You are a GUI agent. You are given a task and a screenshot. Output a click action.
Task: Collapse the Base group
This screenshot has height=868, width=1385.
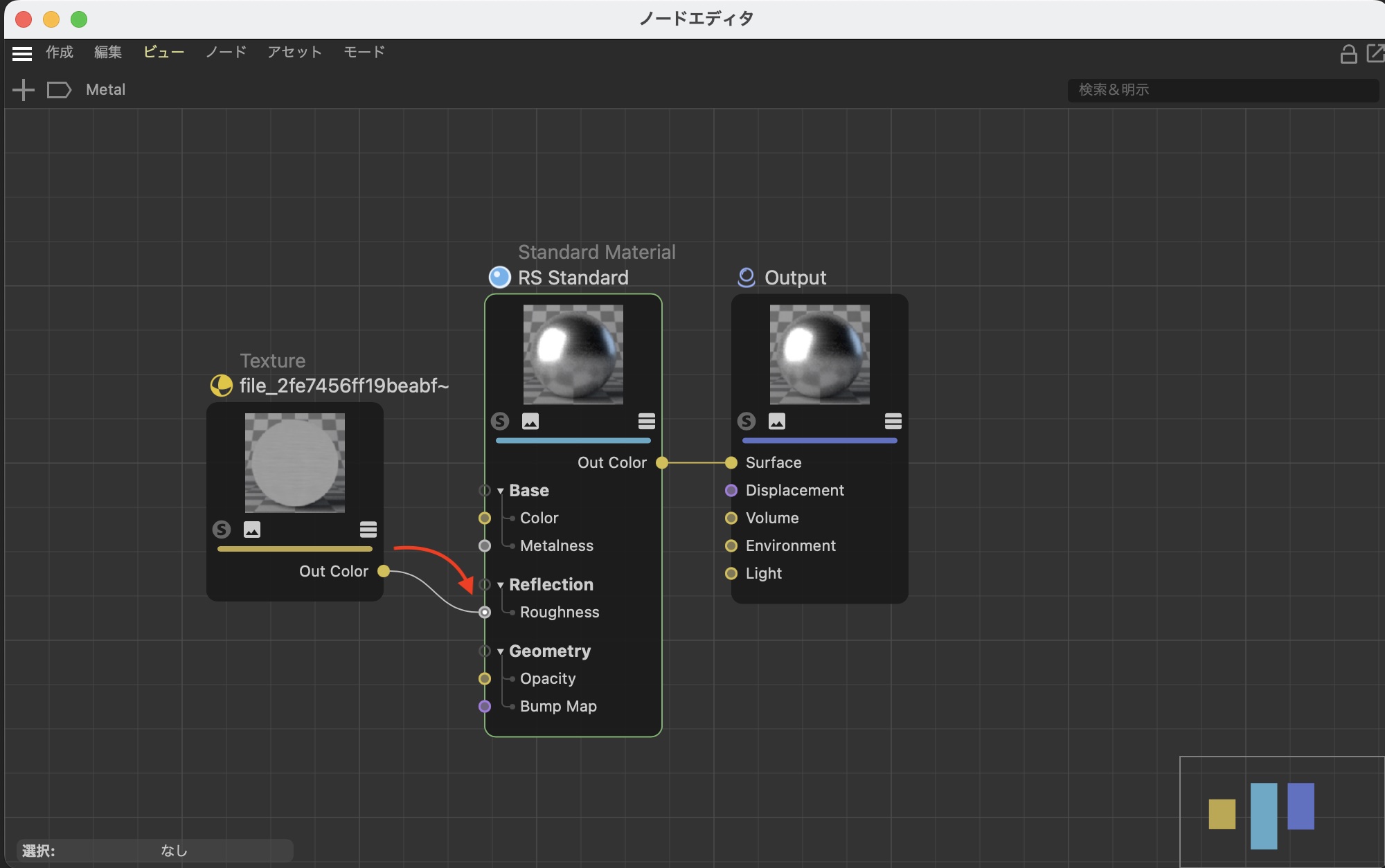500,491
